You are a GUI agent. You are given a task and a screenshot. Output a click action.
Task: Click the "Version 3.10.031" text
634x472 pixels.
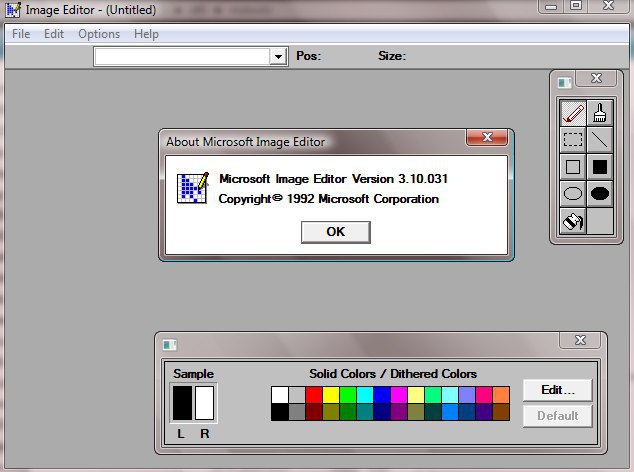coord(400,179)
